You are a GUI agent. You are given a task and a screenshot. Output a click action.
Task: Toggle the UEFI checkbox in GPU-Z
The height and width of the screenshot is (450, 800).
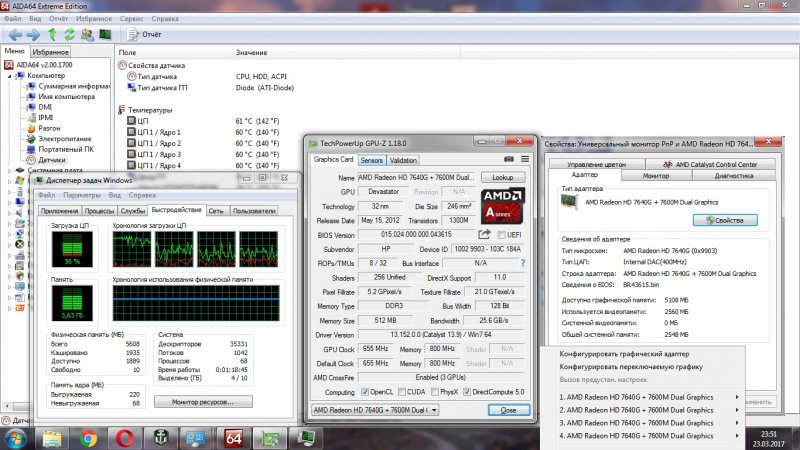tap(500, 235)
